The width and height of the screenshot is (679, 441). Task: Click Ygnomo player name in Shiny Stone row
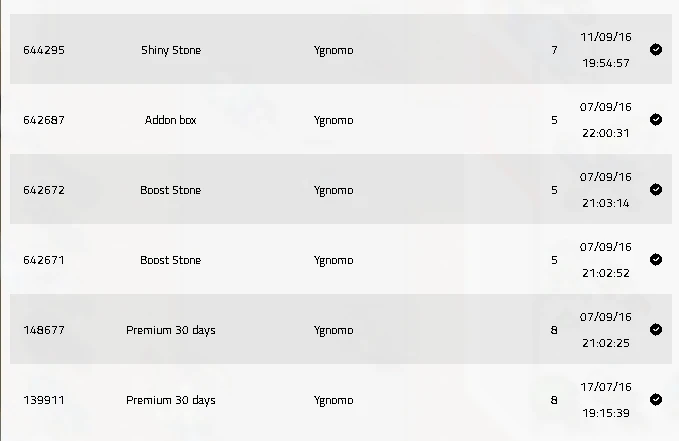pyautogui.click(x=333, y=51)
